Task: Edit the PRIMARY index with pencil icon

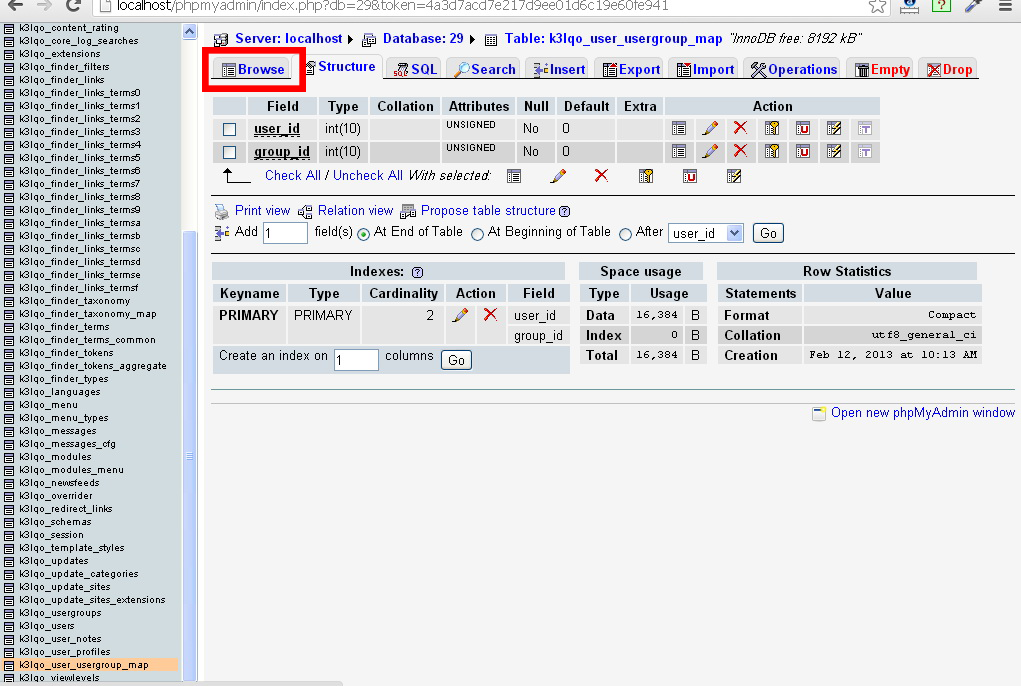Action: pyautogui.click(x=460, y=315)
